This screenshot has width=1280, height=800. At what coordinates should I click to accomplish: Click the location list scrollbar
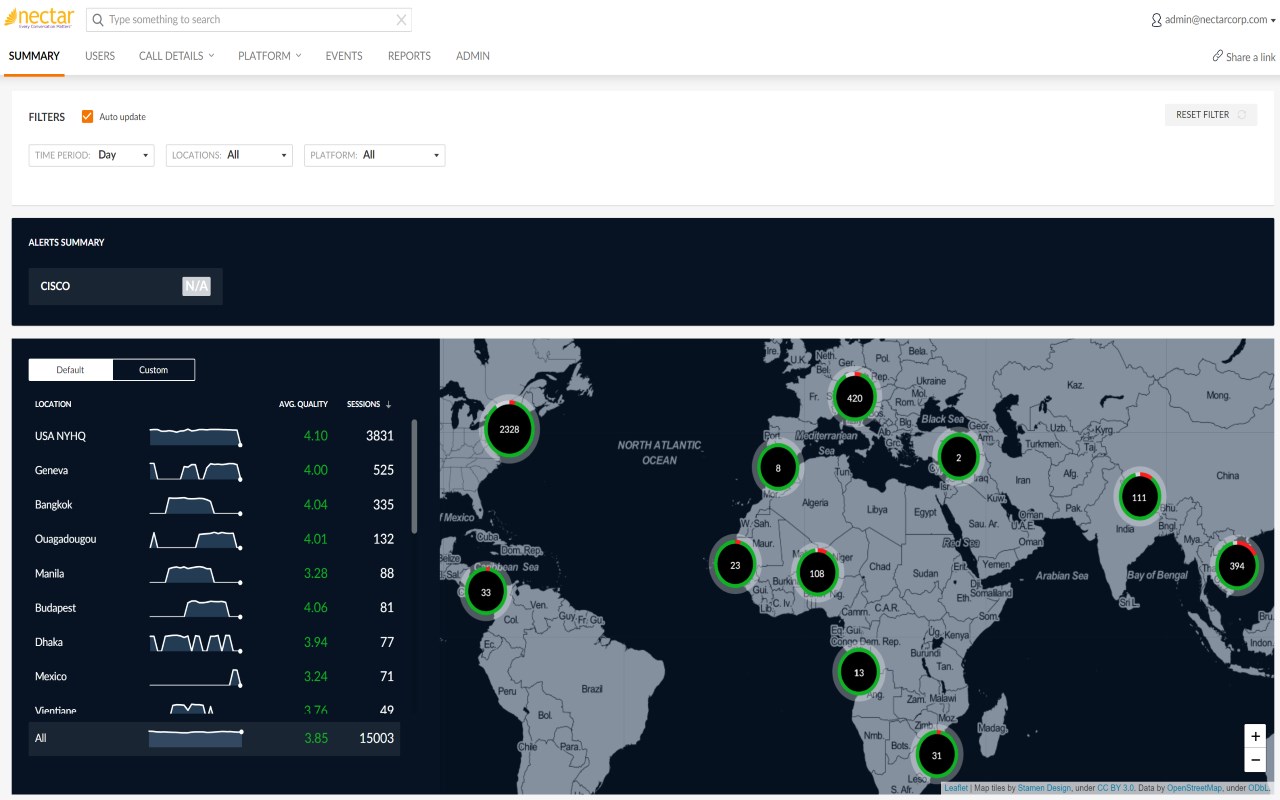414,476
